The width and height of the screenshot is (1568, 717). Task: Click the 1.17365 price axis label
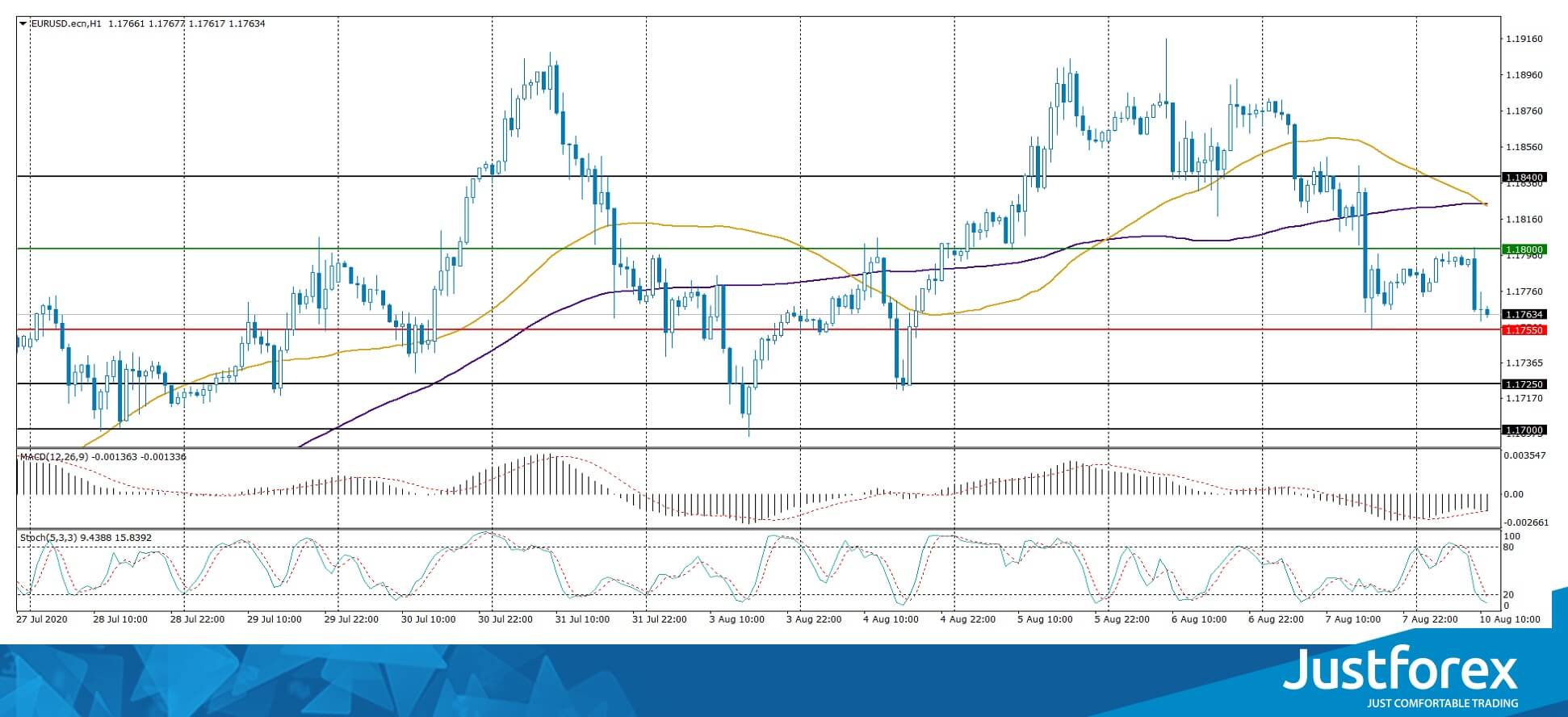[1524, 363]
